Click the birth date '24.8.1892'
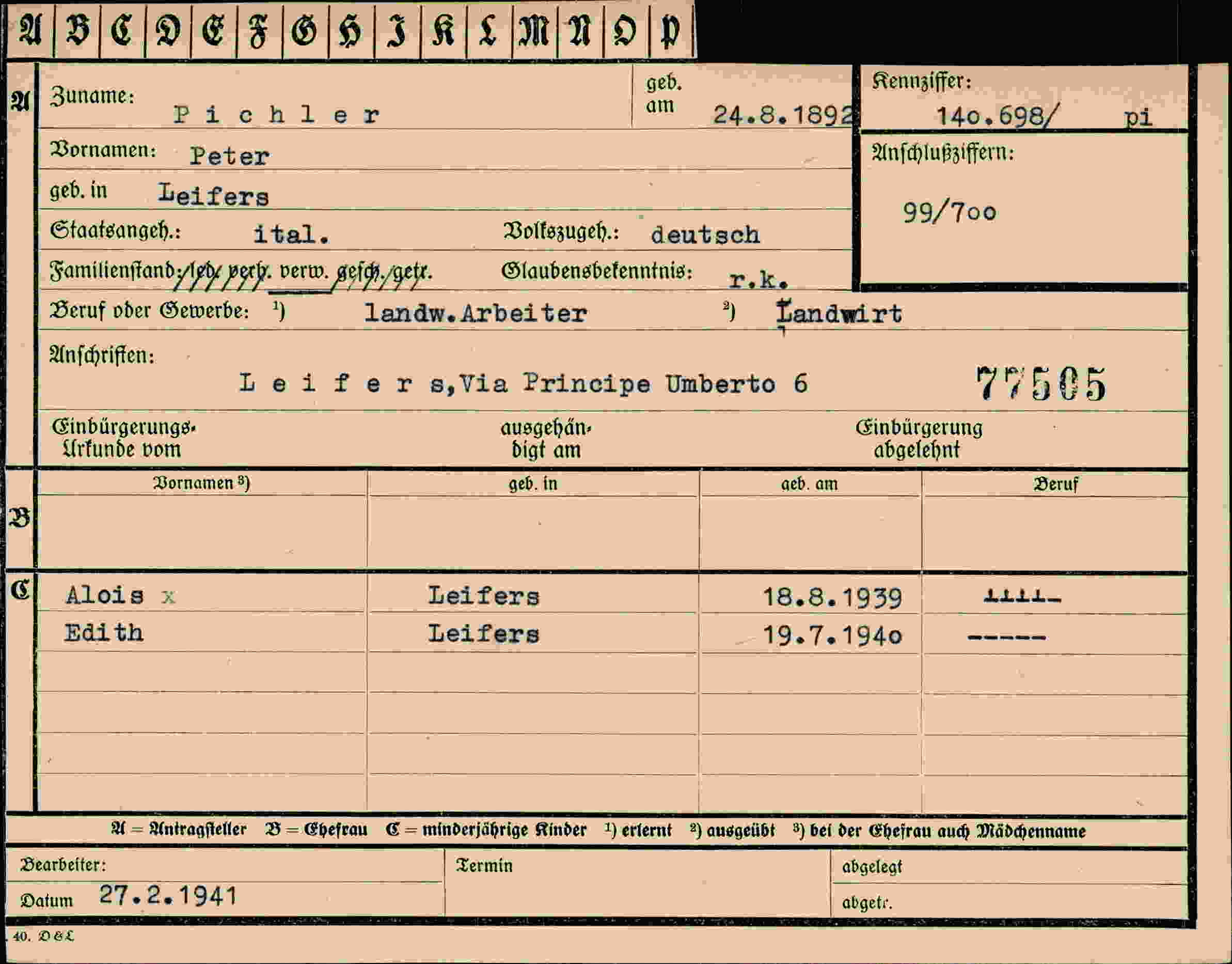Image resolution: width=1232 pixels, height=964 pixels. pyautogui.click(x=783, y=115)
